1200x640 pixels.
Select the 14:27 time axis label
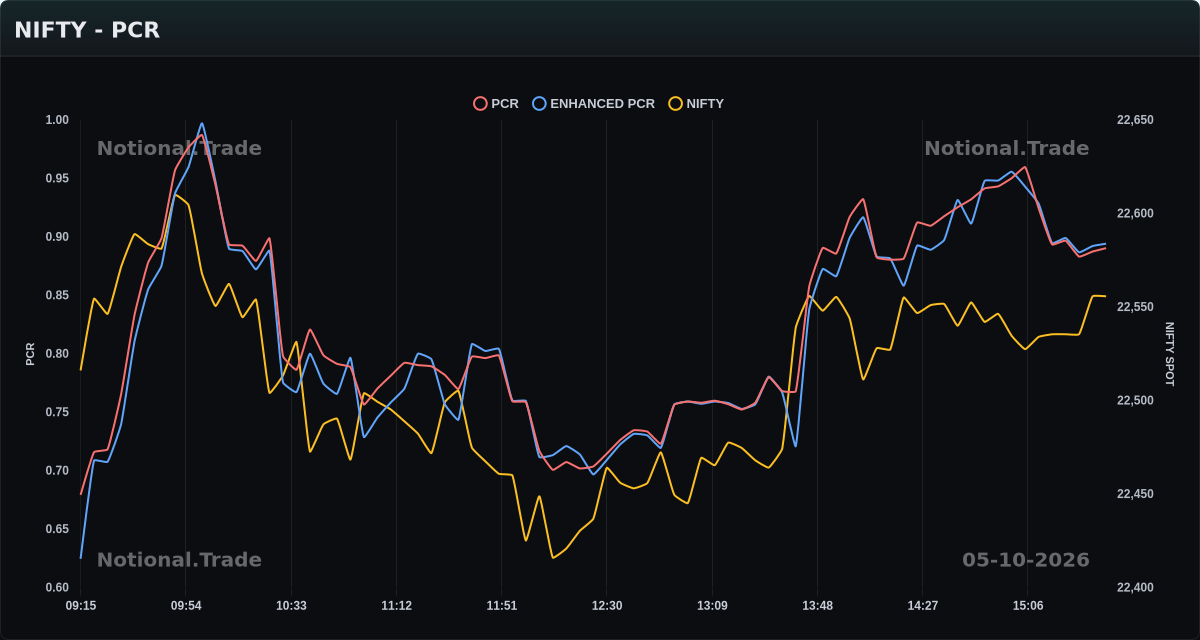click(923, 606)
